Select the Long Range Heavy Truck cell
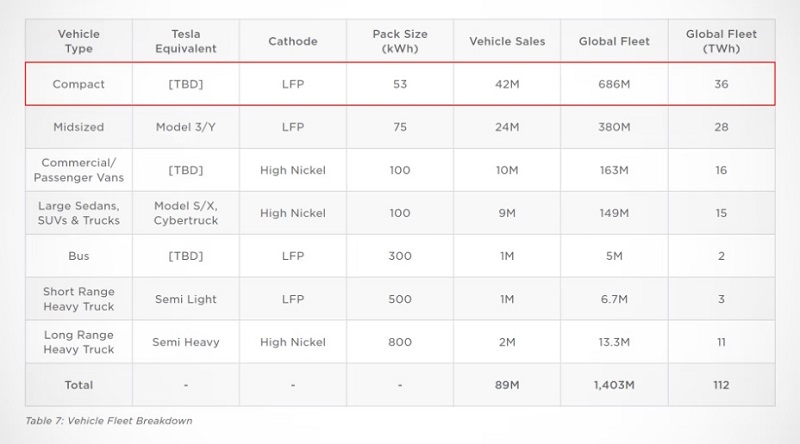Viewport: 800px width, 444px height. click(79, 342)
